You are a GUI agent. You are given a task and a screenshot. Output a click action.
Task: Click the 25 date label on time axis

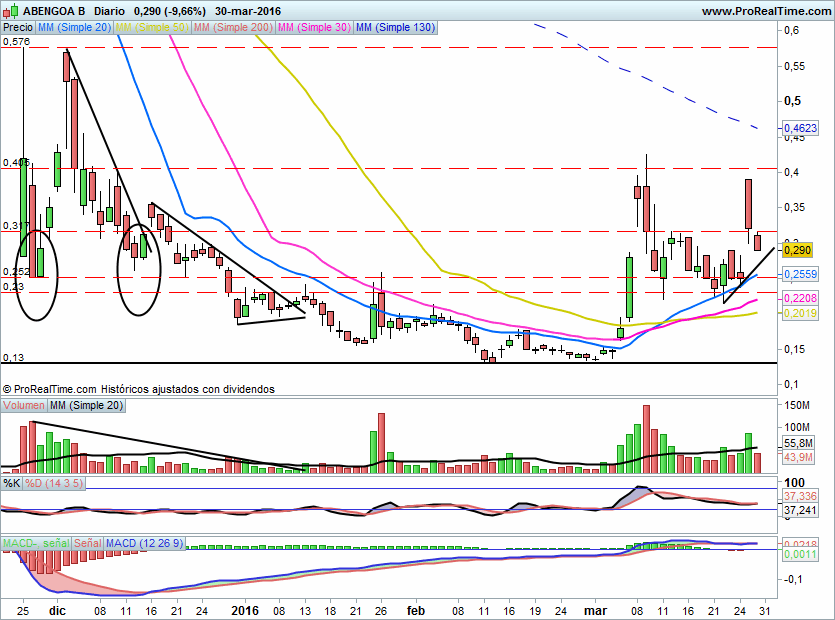(22, 610)
